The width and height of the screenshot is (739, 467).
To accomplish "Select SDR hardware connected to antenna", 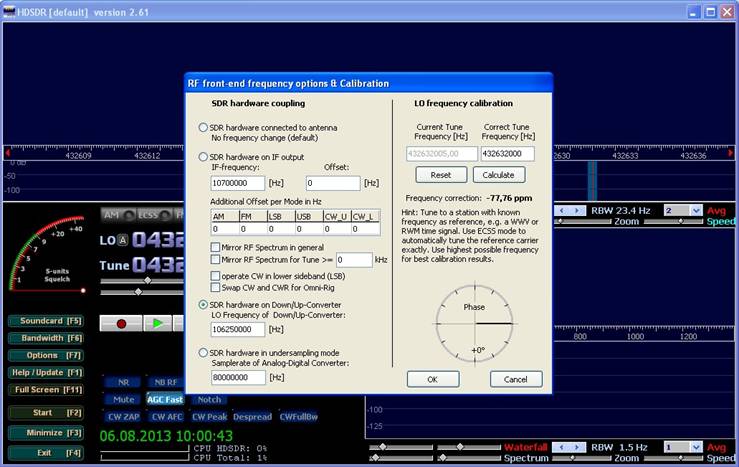I will [203, 127].
